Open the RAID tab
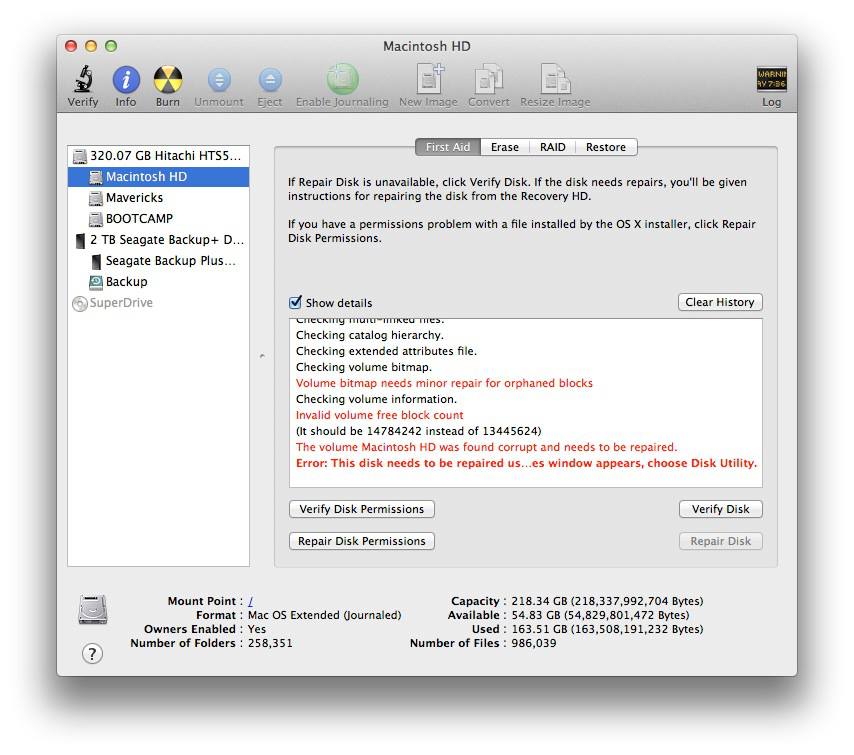Screen dimensions: 854x755 point(552,147)
